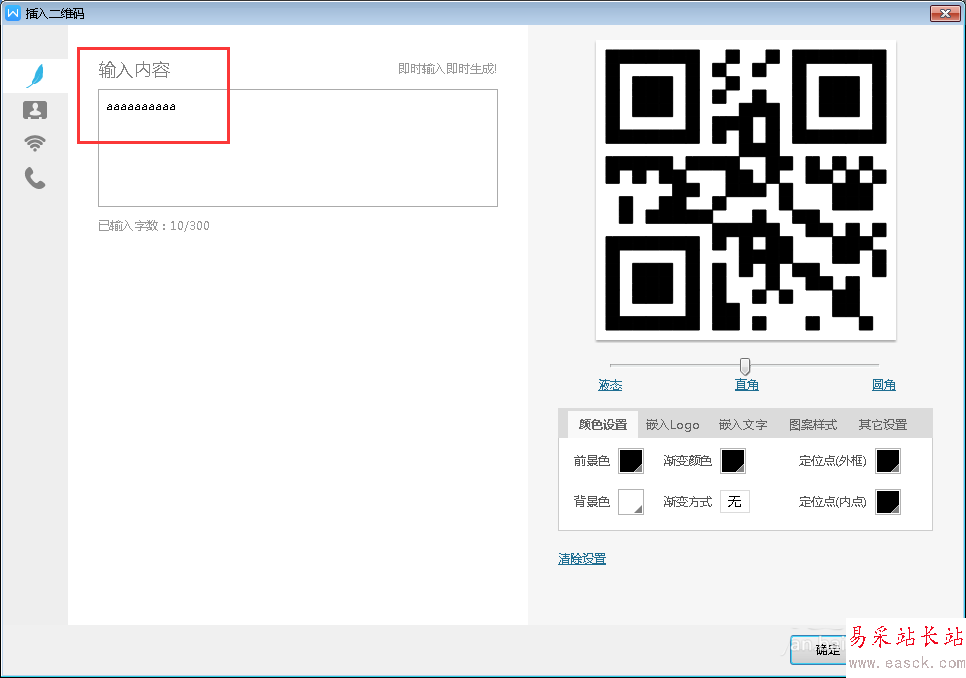Screen dimensions: 966x678
Task: Set shape to 液态 style
Action: (x=610, y=385)
